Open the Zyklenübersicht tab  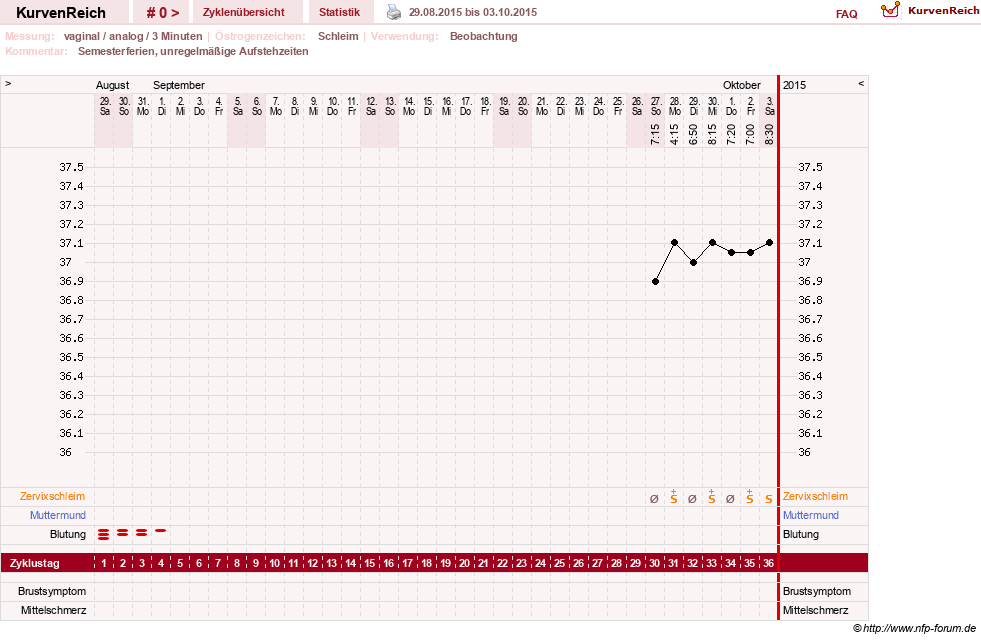coord(243,12)
